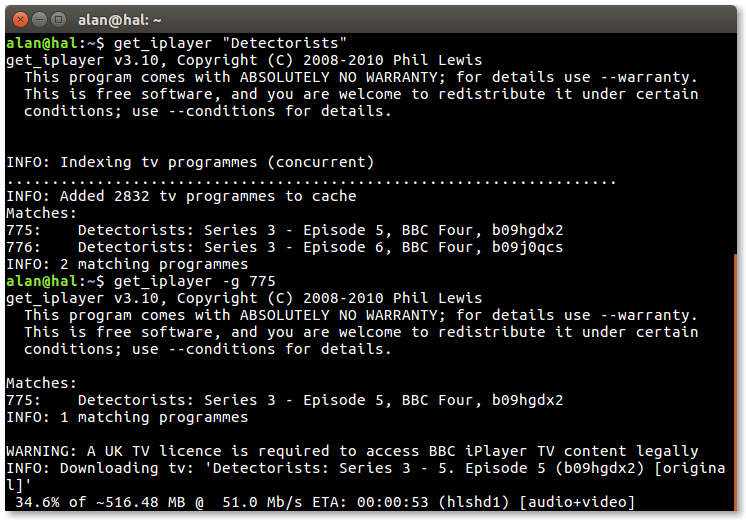The height and width of the screenshot is (520, 746).
Task: Click the first ABSOLUTELY NO WARRANTY line
Action: tap(360, 77)
